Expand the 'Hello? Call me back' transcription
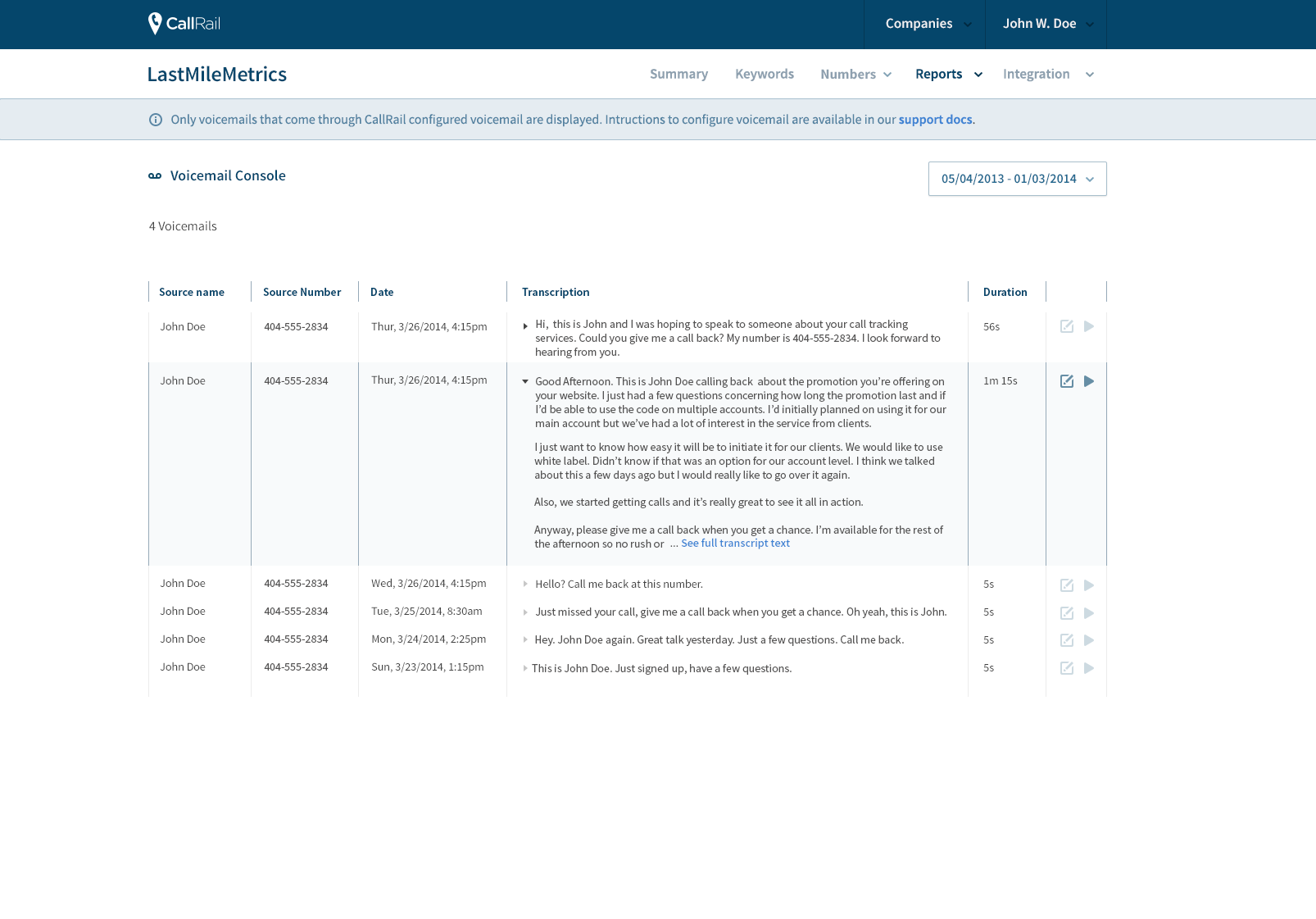The width and height of the screenshot is (1316, 919). pos(525,585)
